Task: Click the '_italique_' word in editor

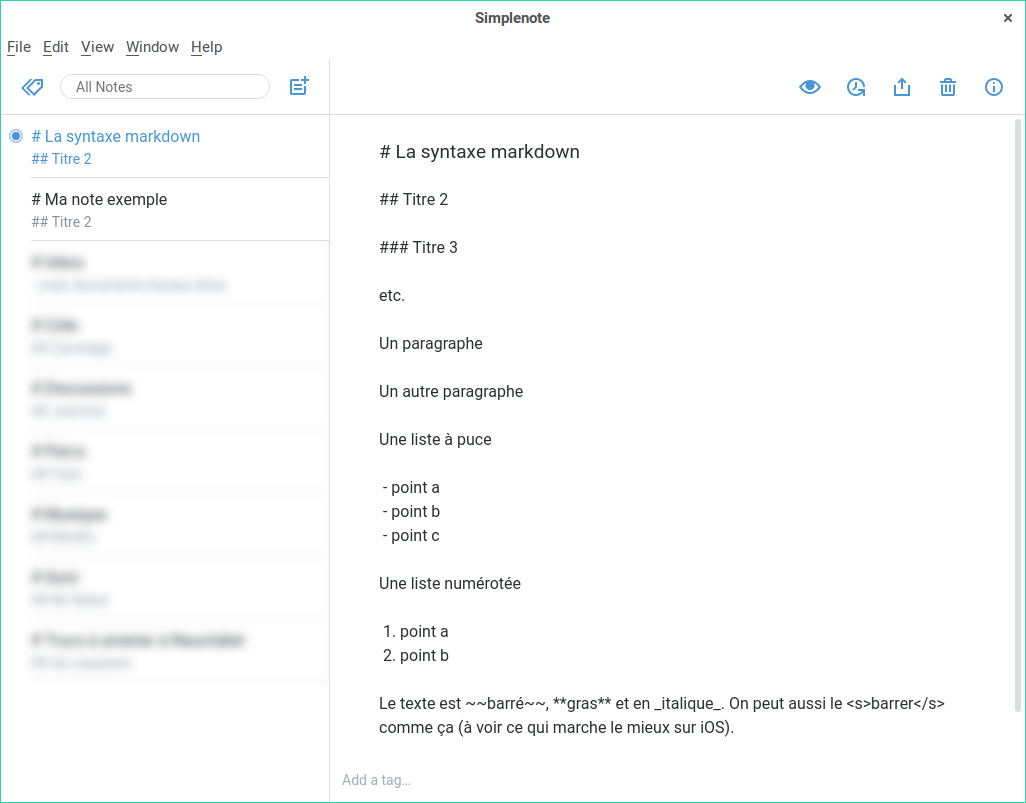Action: (687, 704)
